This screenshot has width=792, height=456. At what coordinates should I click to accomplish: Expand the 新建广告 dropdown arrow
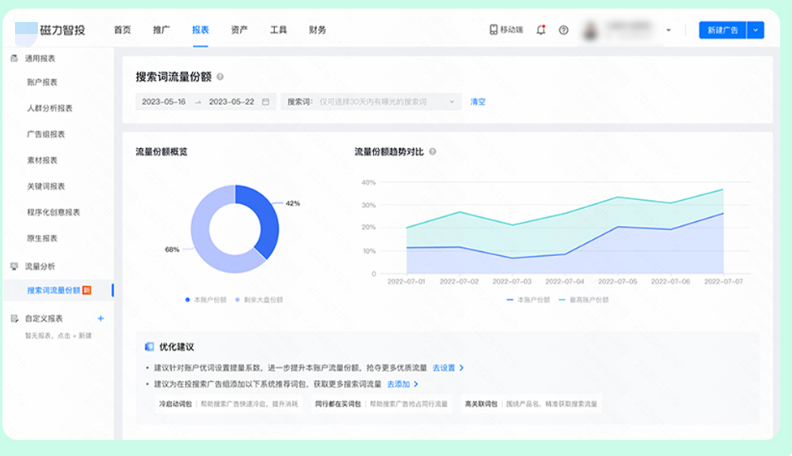tap(755, 30)
